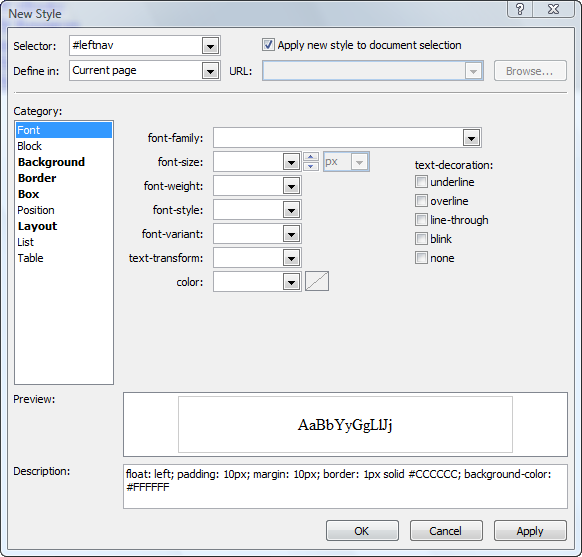Tick the blink text-decoration checkbox

pos(421,239)
